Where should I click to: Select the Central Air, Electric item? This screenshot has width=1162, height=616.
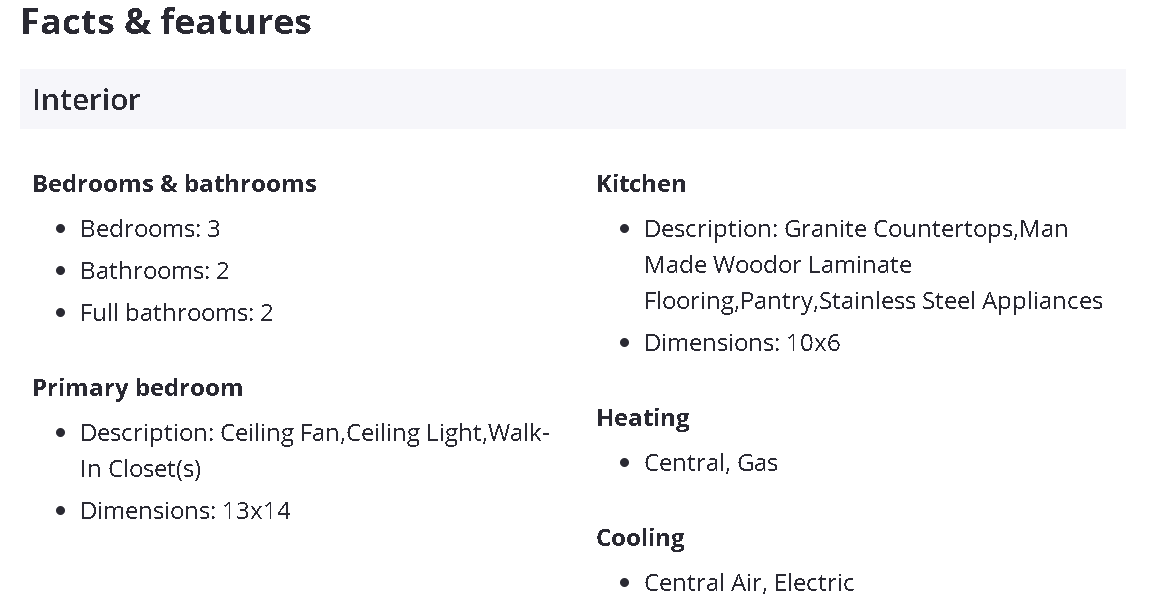click(x=749, y=583)
